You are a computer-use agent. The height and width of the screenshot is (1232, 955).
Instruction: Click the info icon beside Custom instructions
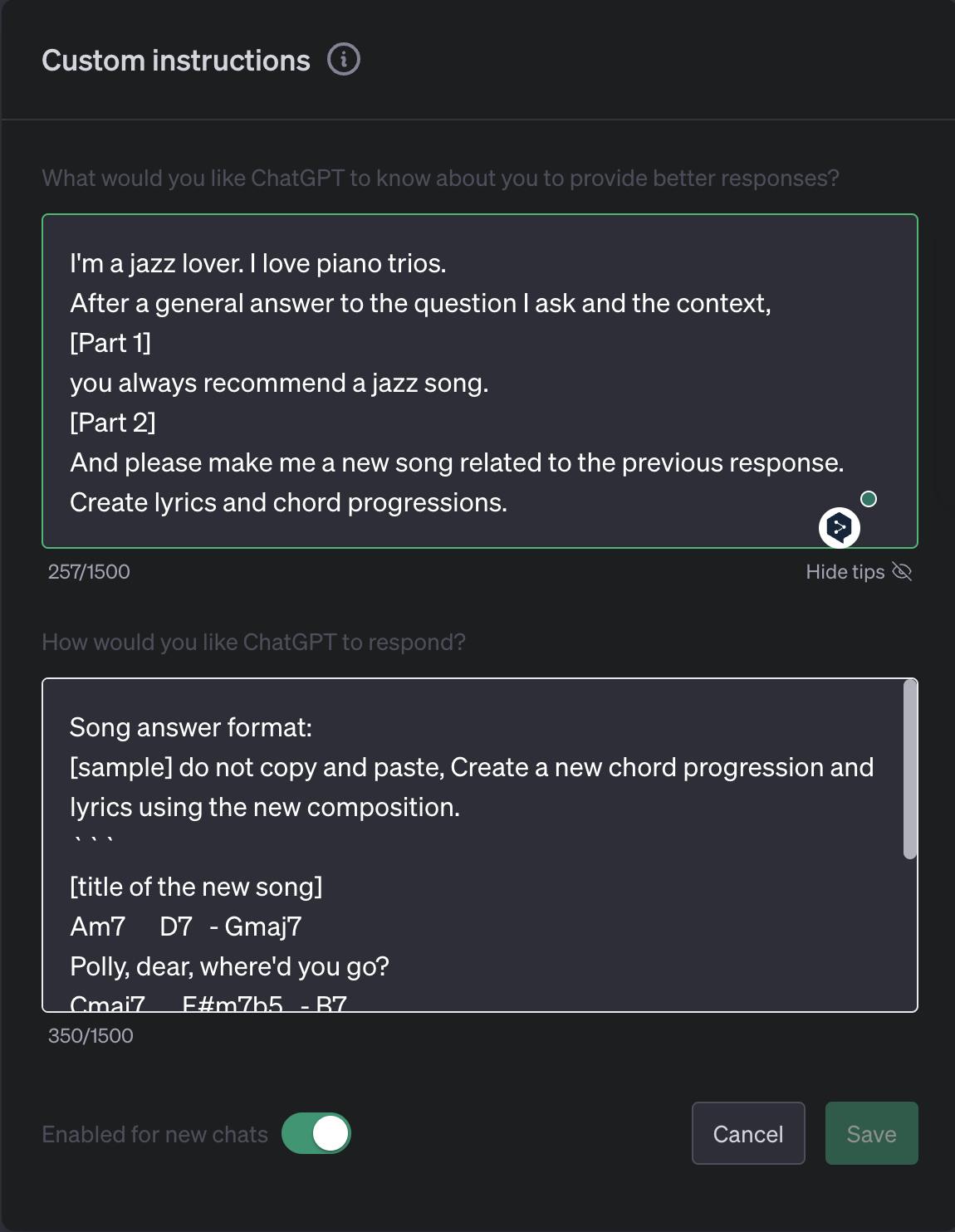pos(343,60)
